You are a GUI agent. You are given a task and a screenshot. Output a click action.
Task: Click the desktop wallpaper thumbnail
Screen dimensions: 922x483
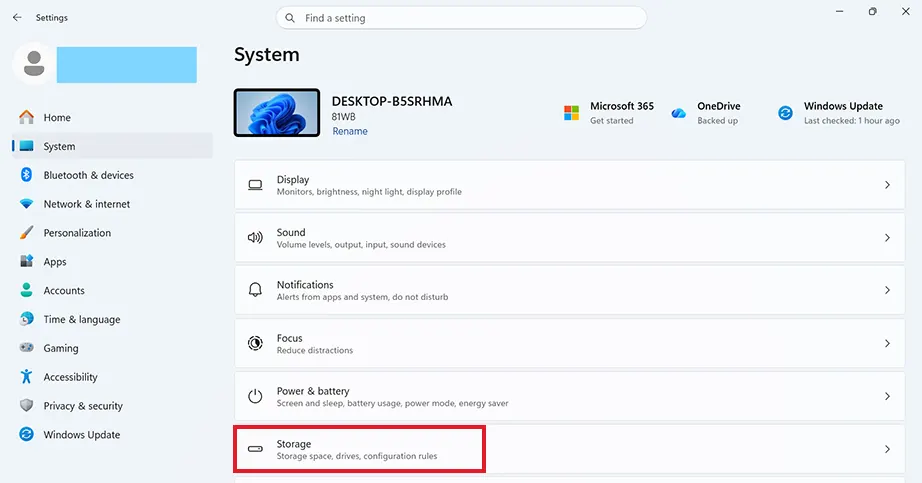tap(277, 112)
